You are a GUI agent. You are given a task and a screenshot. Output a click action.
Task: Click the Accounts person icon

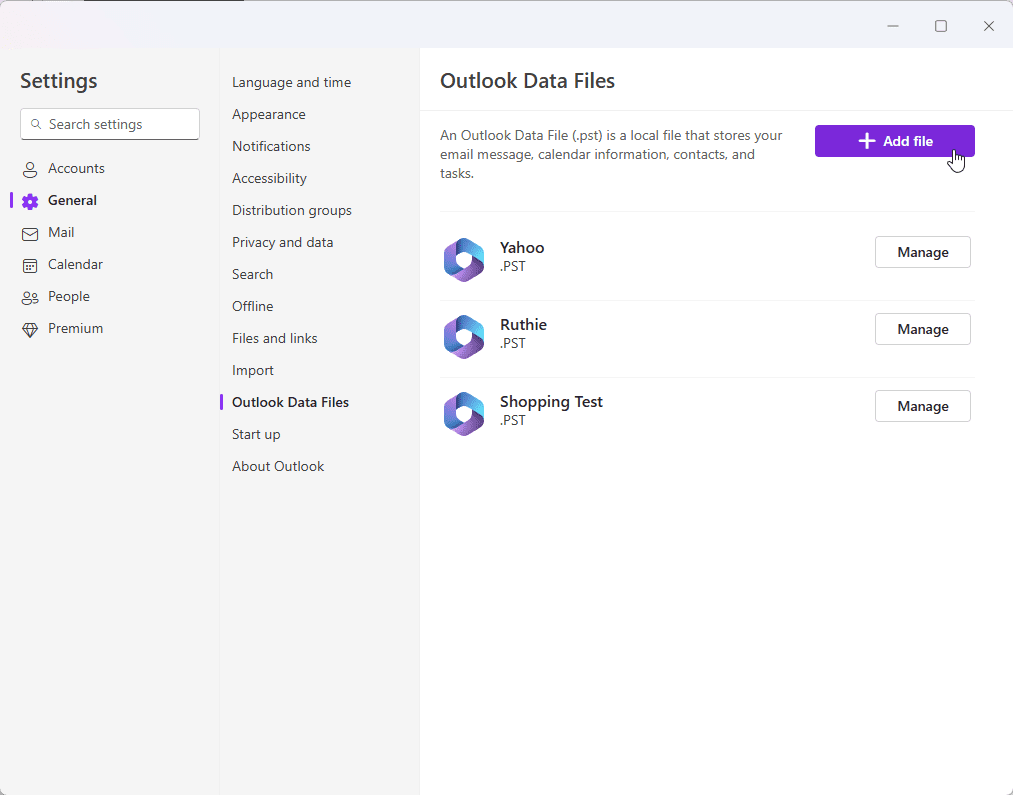30,170
